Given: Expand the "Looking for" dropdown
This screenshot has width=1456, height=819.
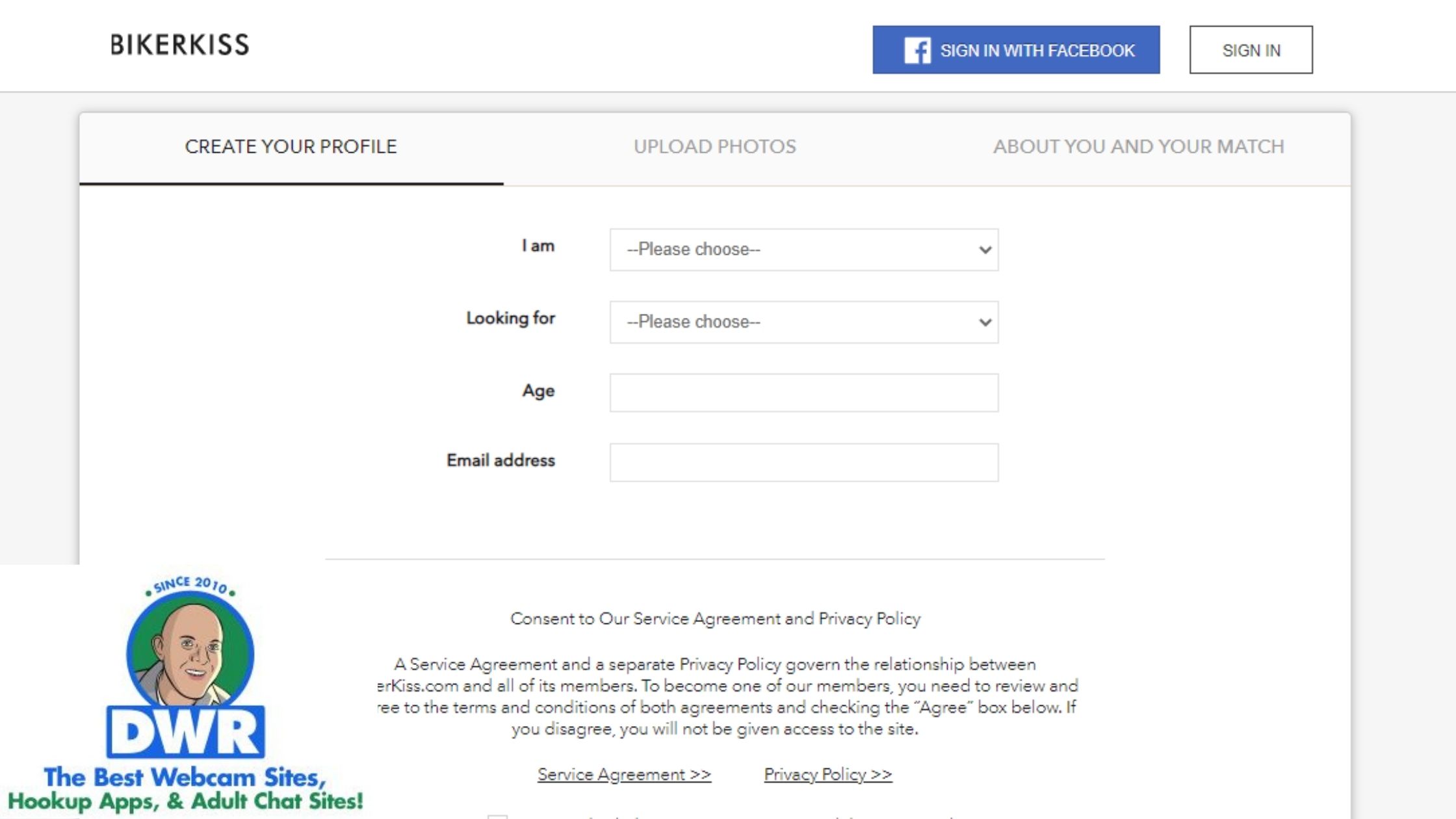Looking at the screenshot, I should pos(803,322).
